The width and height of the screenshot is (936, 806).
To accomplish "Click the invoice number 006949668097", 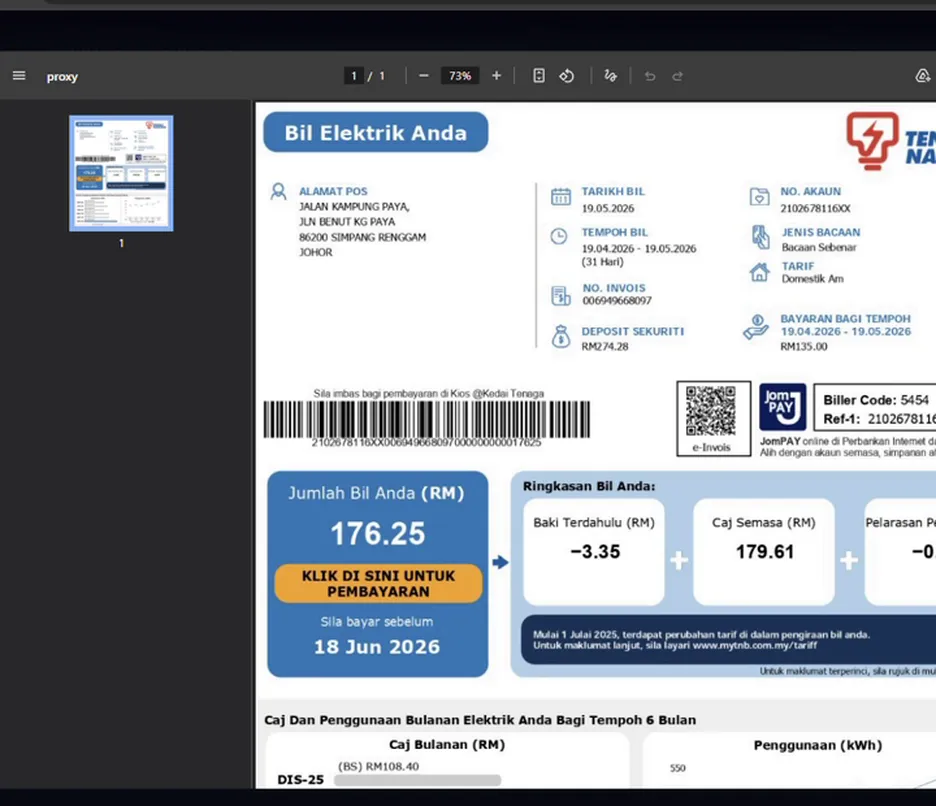I will pyautogui.click(x=617, y=300).
